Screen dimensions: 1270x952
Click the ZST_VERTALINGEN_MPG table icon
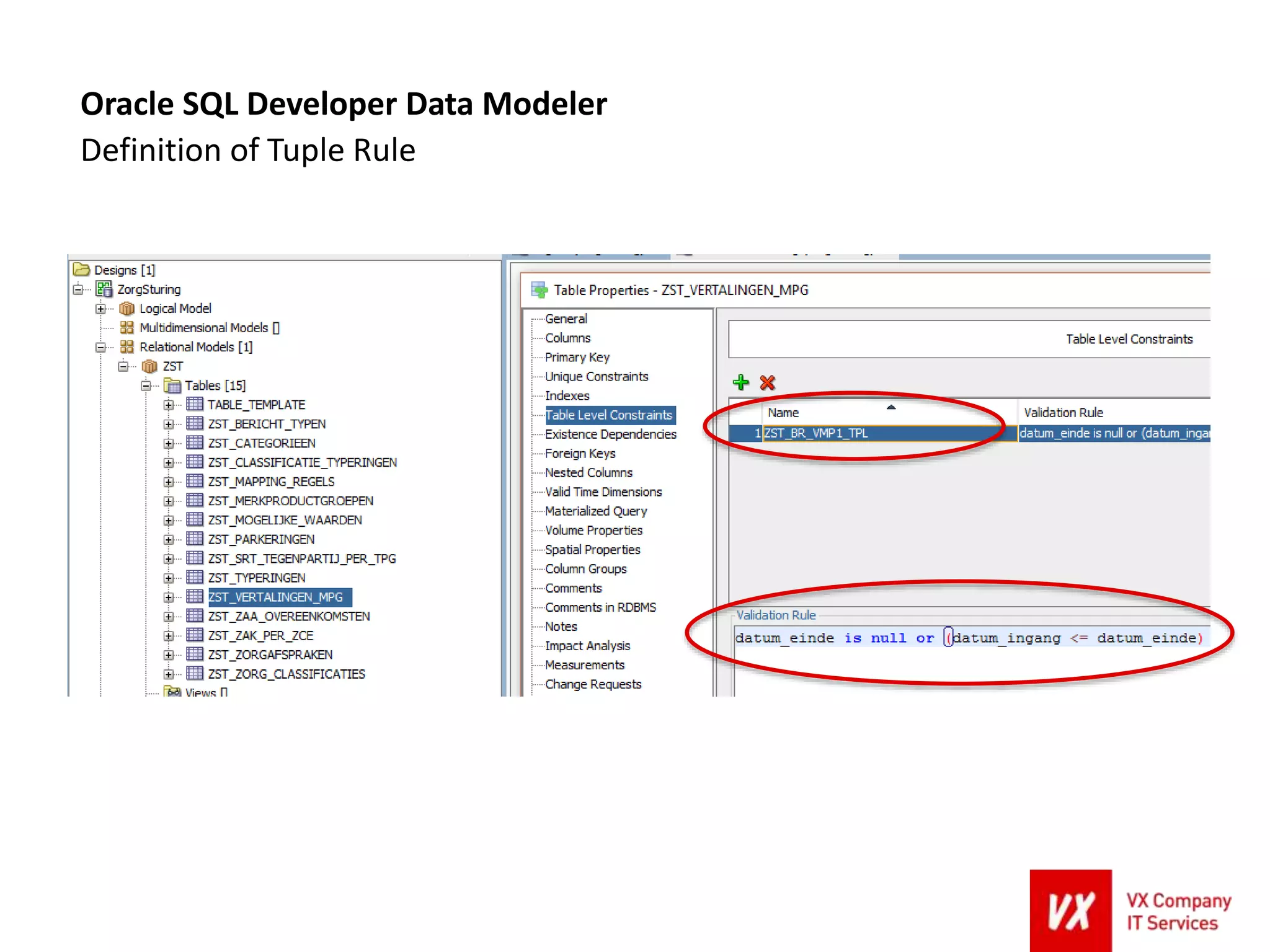195,596
